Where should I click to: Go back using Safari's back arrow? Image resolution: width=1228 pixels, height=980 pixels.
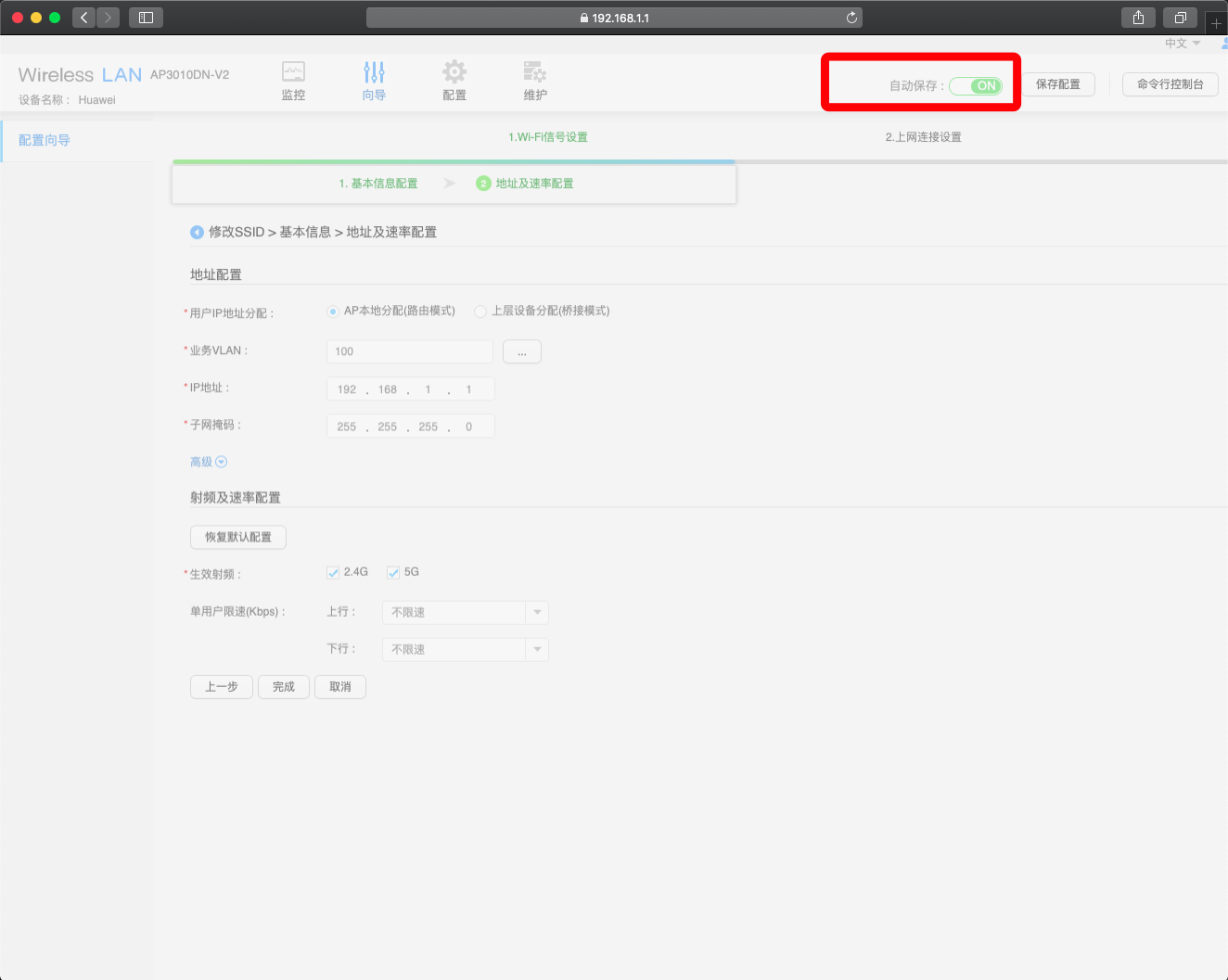tap(84, 18)
